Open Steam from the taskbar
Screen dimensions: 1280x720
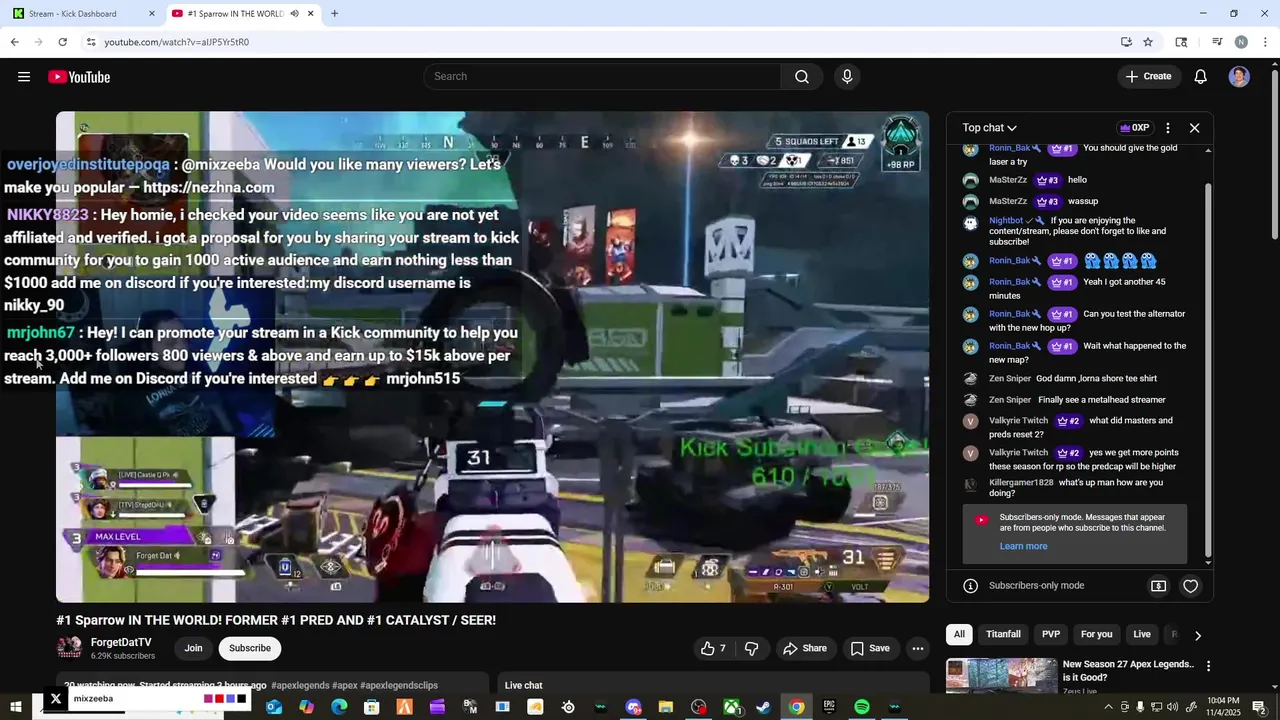click(763, 707)
